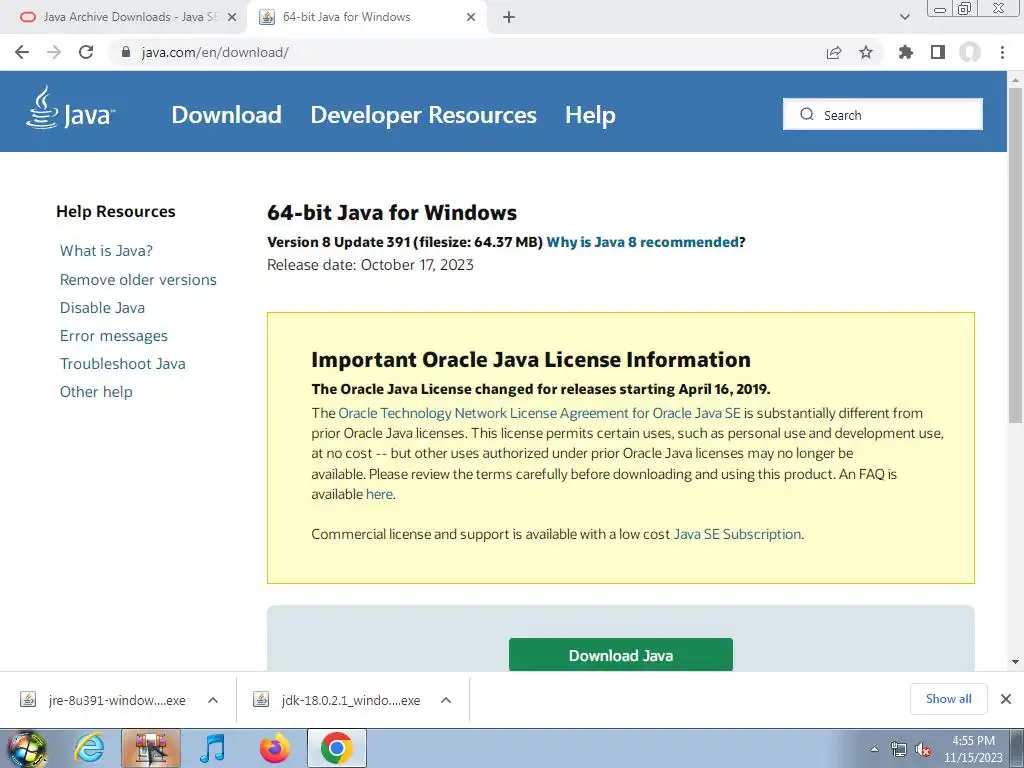This screenshot has width=1024, height=768.
Task: Open the Java SE Subscription link
Action: point(737,534)
